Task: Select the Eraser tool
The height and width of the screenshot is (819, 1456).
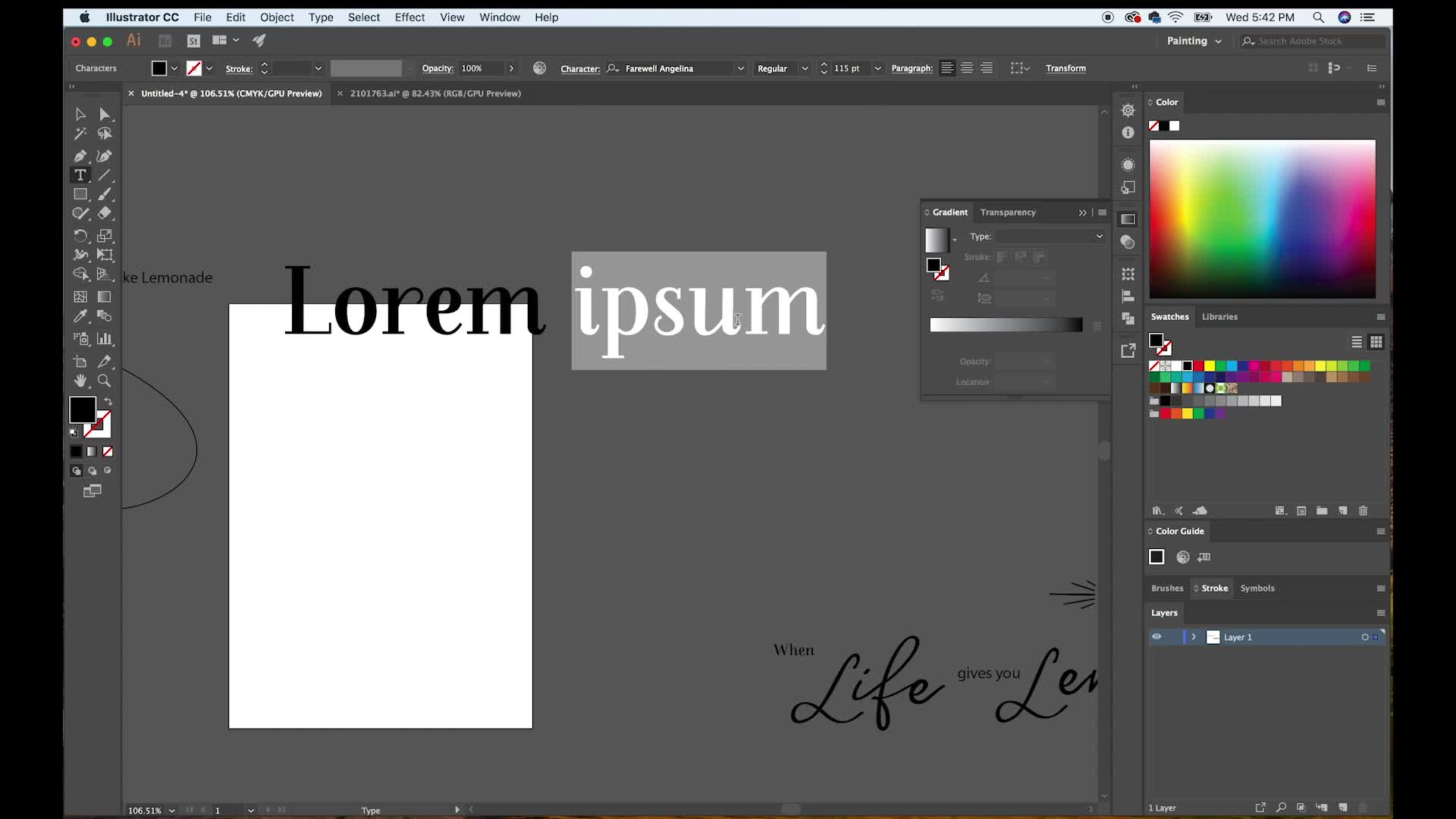Action: point(105,214)
